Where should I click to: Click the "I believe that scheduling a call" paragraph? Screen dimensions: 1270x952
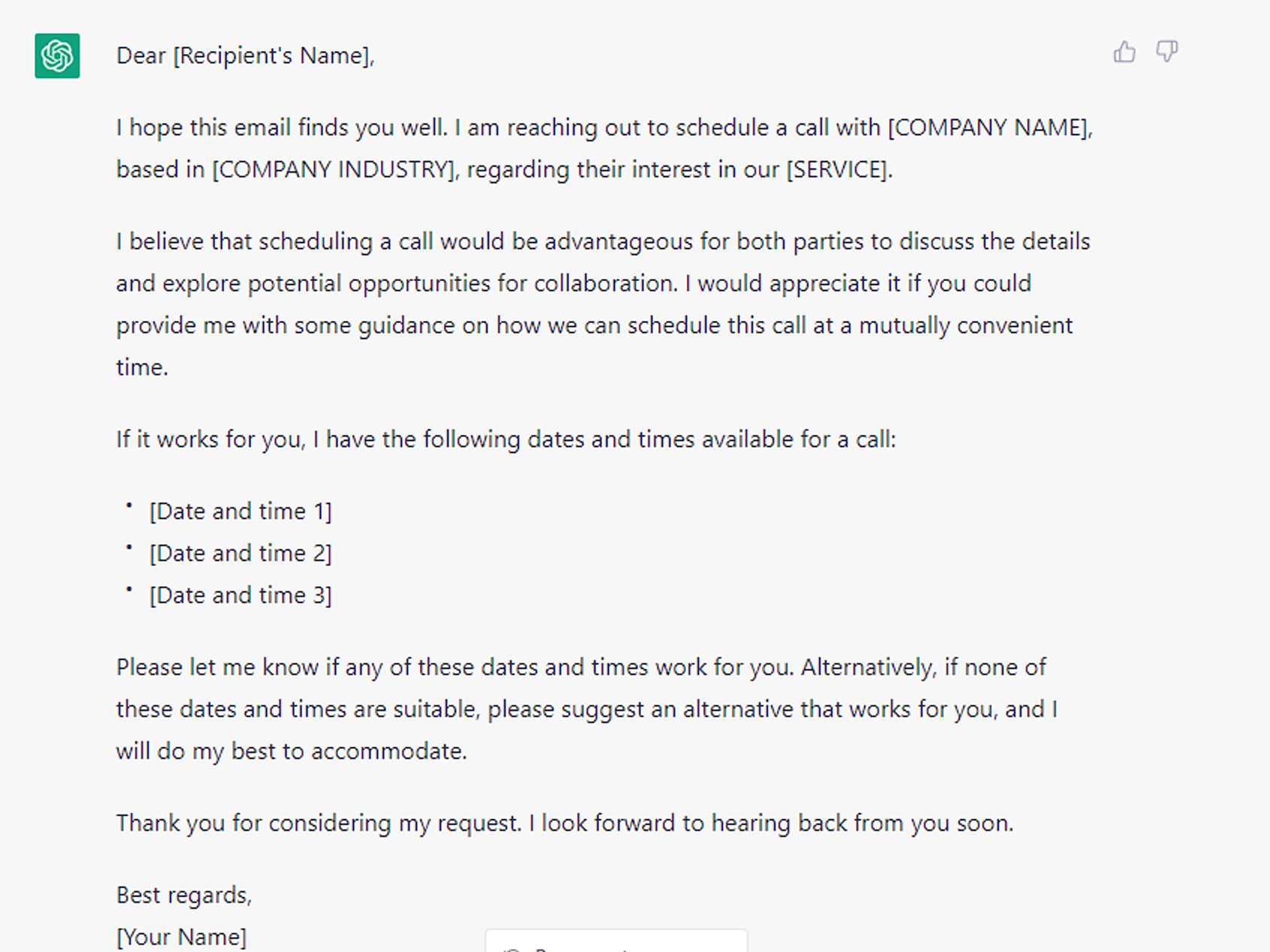coord(603,304)
